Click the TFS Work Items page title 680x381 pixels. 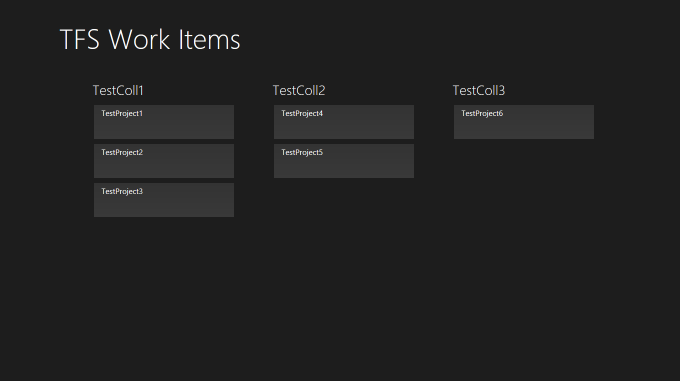pos(150,39)
